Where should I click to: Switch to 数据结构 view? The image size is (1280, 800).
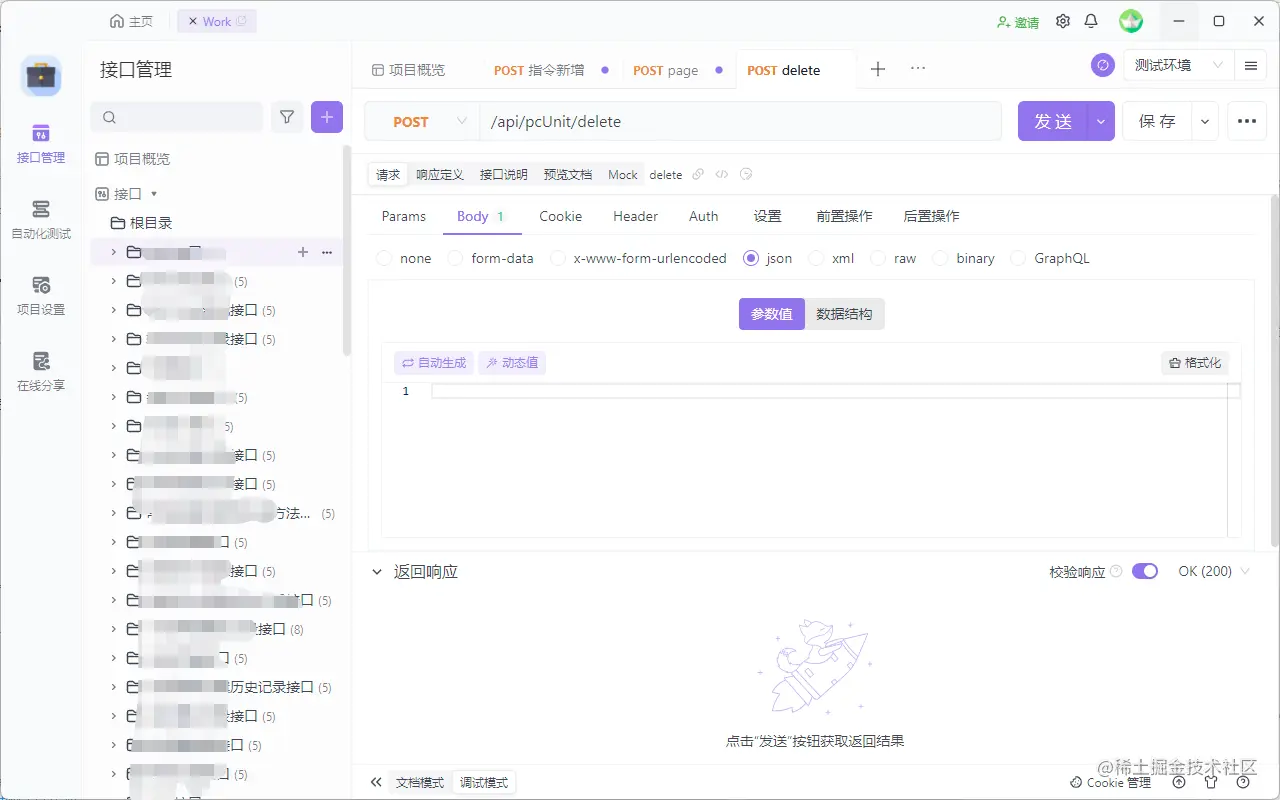tap(845, 314)
